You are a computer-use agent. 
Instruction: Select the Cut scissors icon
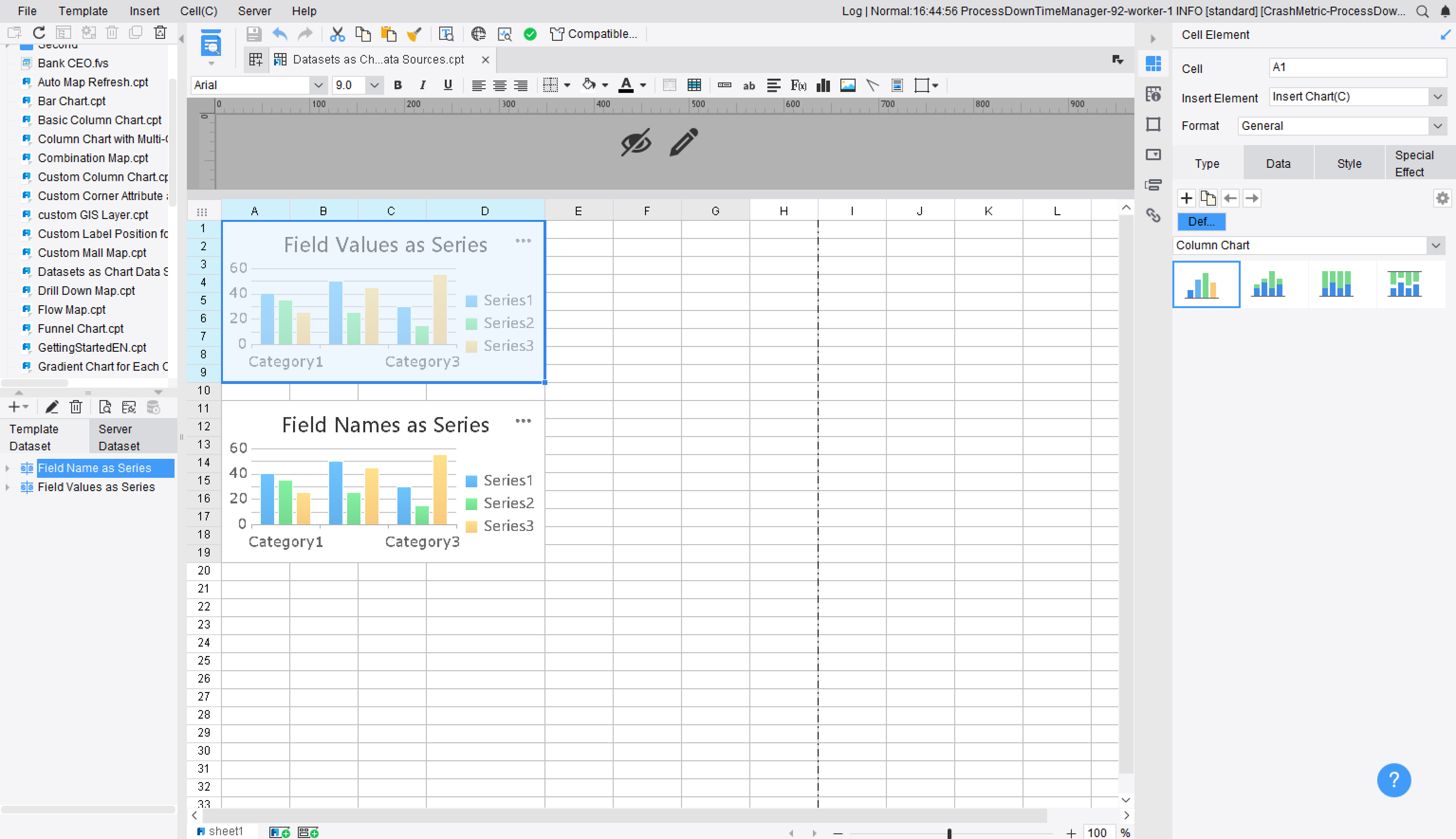coord(337,34)
